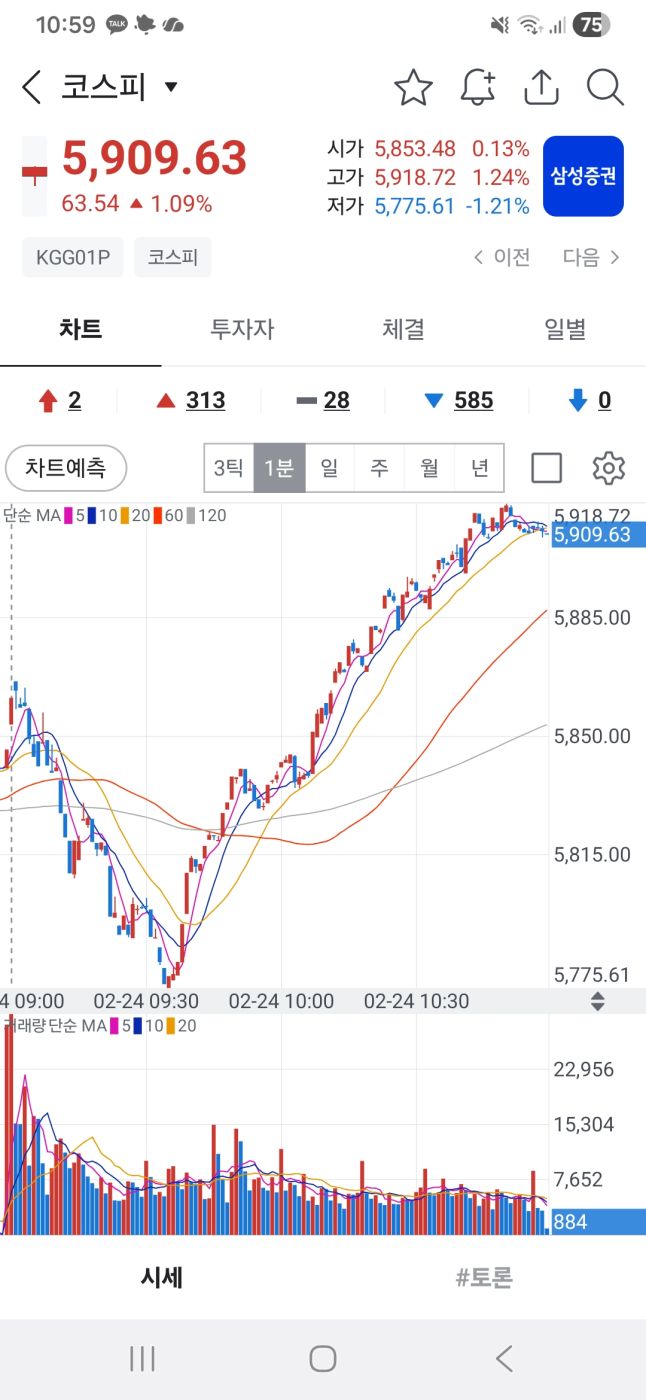The image size is (646, 1400).
Task: Adjust the chart pane resize handle
Action: [598, 1001]
